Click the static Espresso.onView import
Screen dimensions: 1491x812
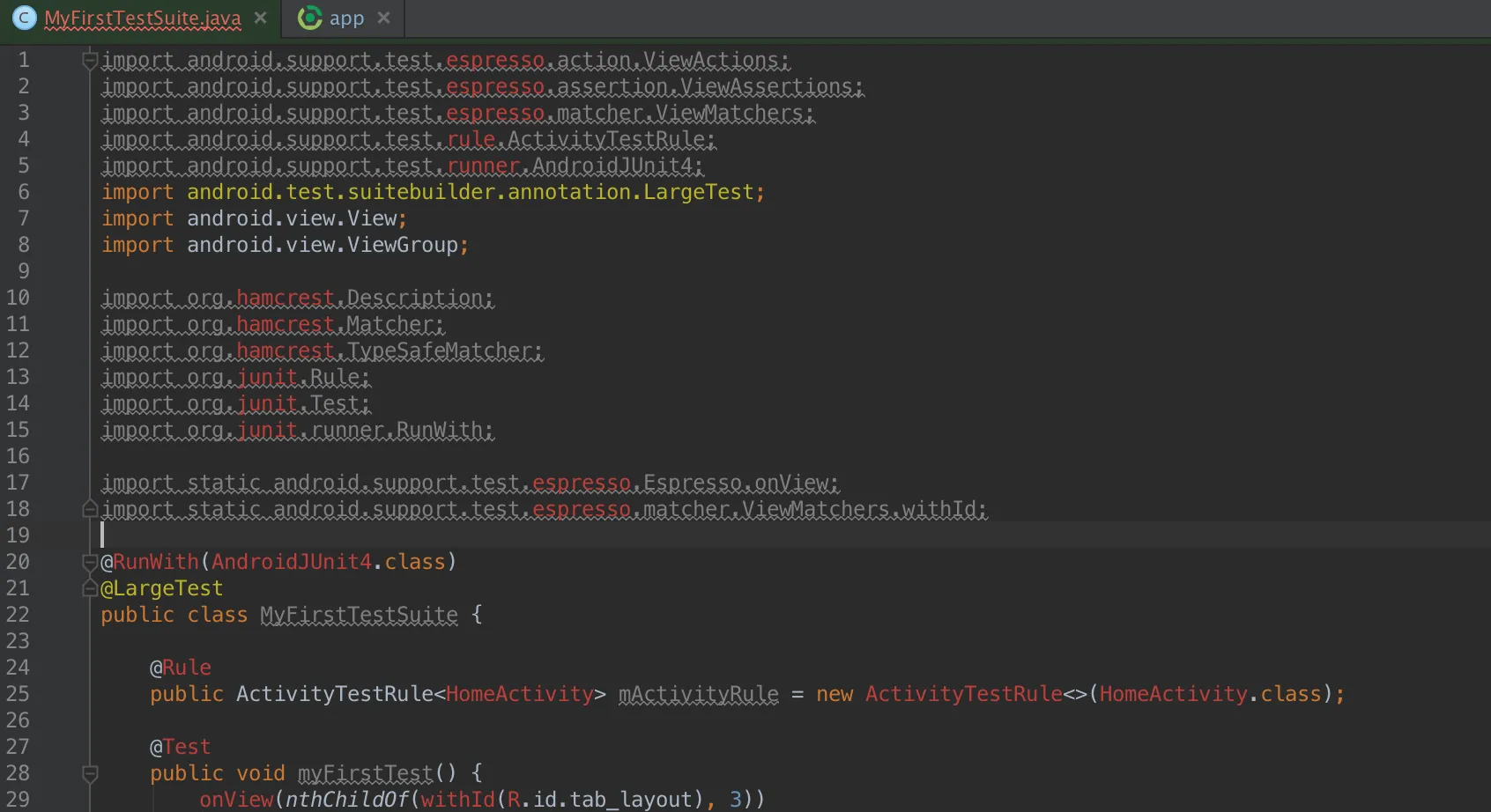point(470,483)
